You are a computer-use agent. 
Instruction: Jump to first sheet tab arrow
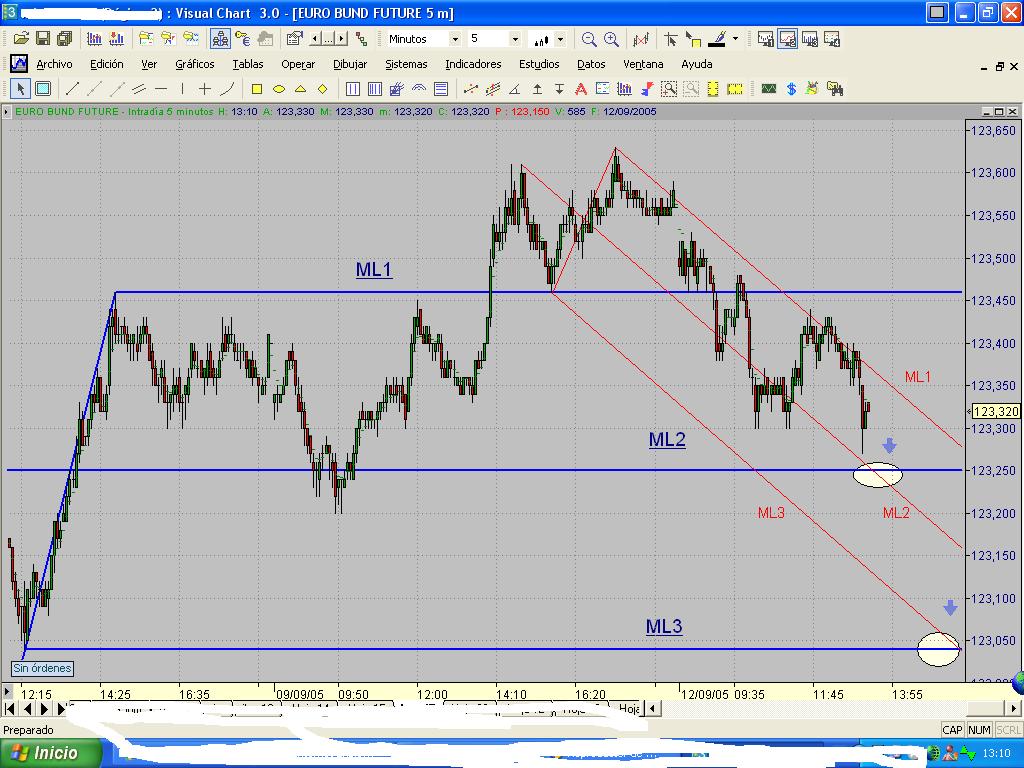tap(10, 708)
